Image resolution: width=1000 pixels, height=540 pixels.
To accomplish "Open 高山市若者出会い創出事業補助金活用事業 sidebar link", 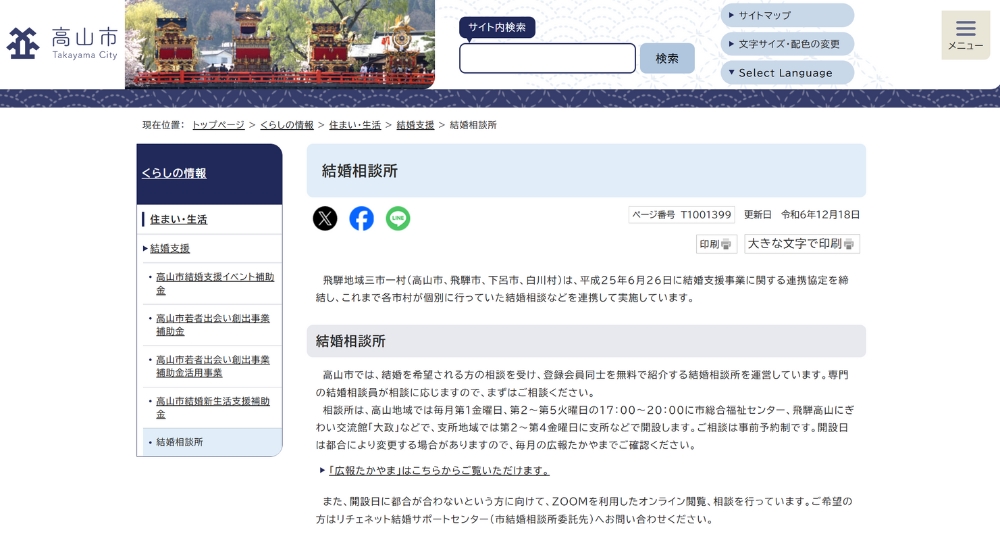I will coord(213,366).
